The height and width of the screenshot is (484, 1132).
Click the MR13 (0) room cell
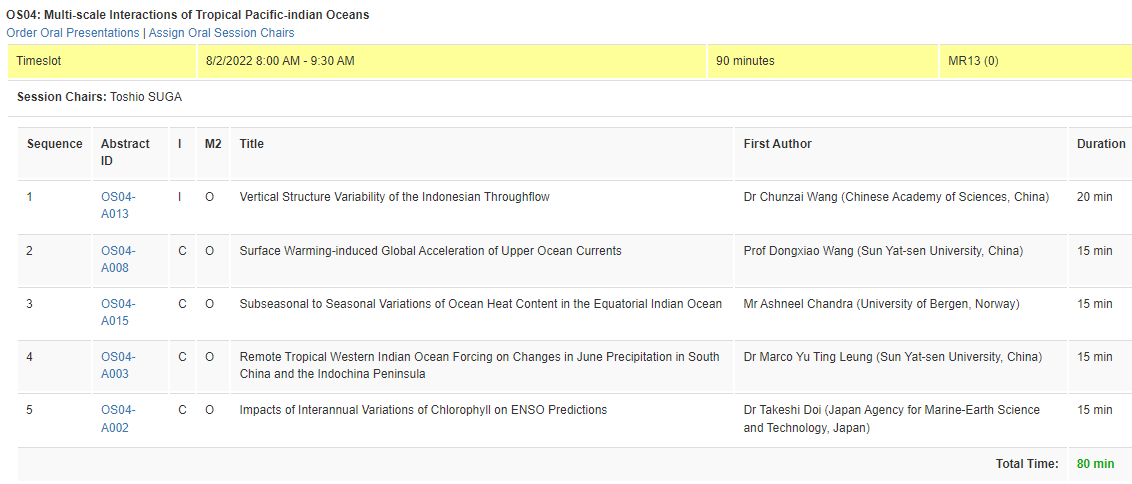pyautogui.click(x=972, y=61)
